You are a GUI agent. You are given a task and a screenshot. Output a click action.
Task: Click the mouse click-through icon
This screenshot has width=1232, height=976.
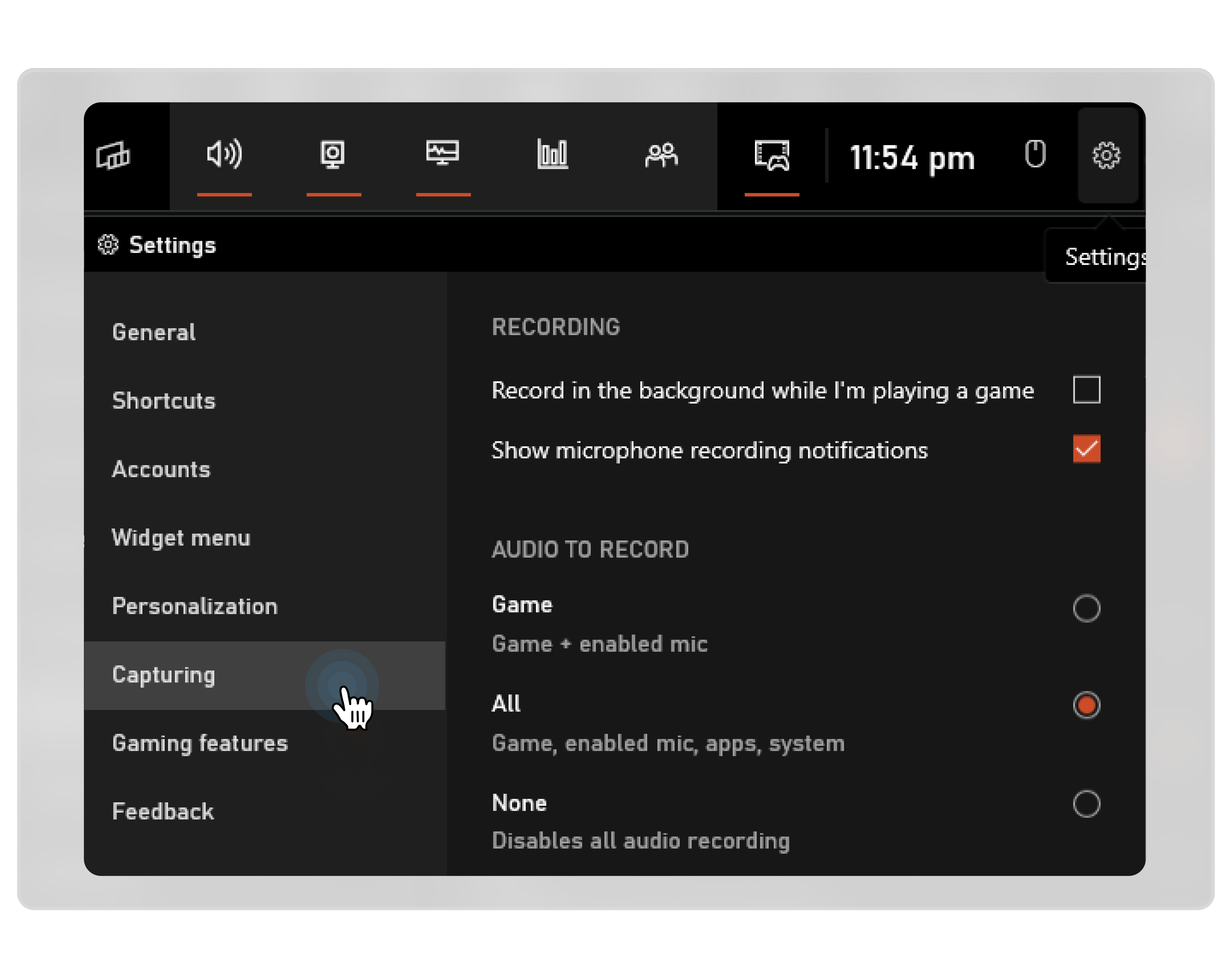(1035, 154)
